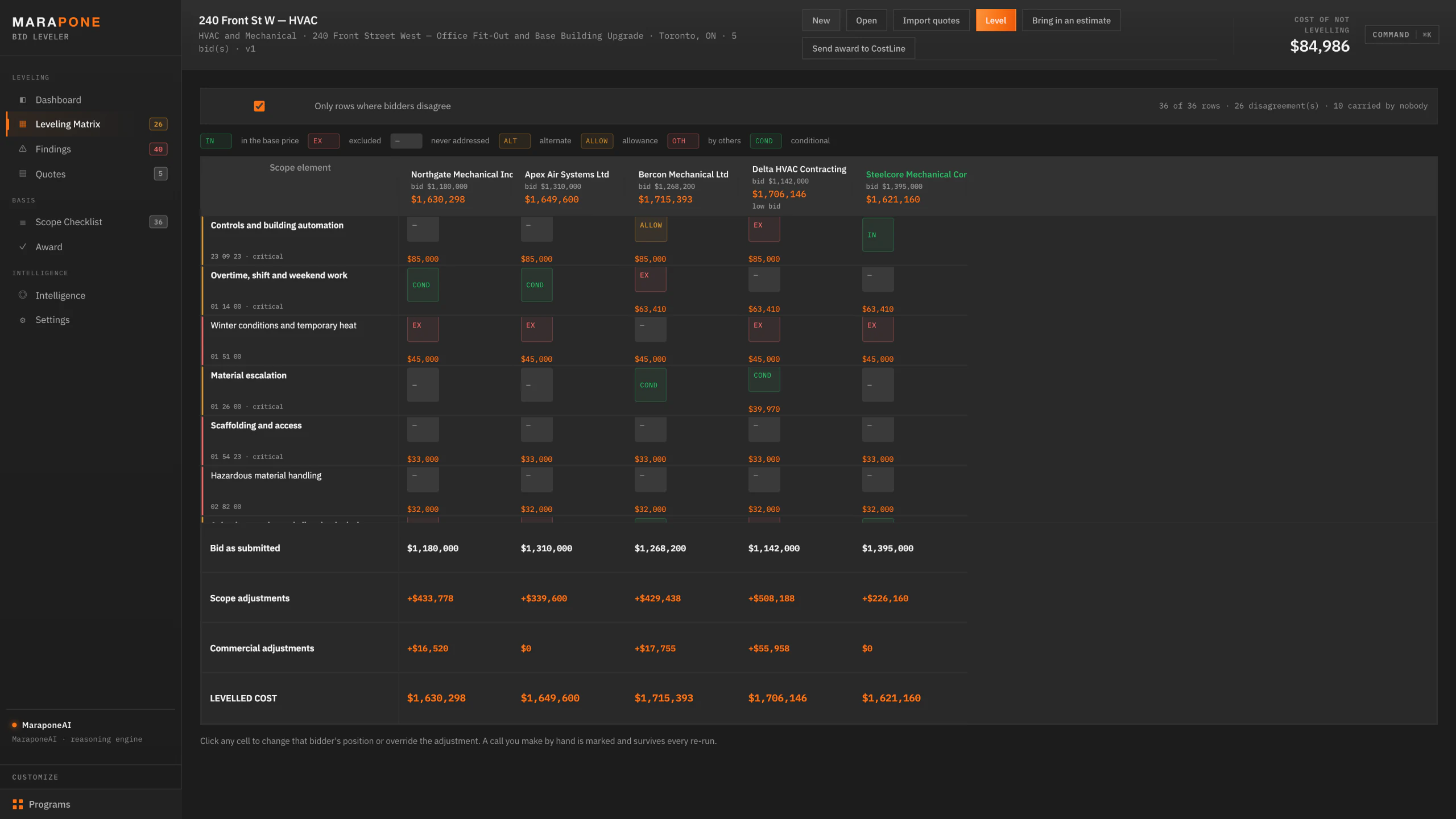The image size is (1456, 819).
Task: Click Steelcore's EX cell for Winter conditions
Action: click(878, 329)
